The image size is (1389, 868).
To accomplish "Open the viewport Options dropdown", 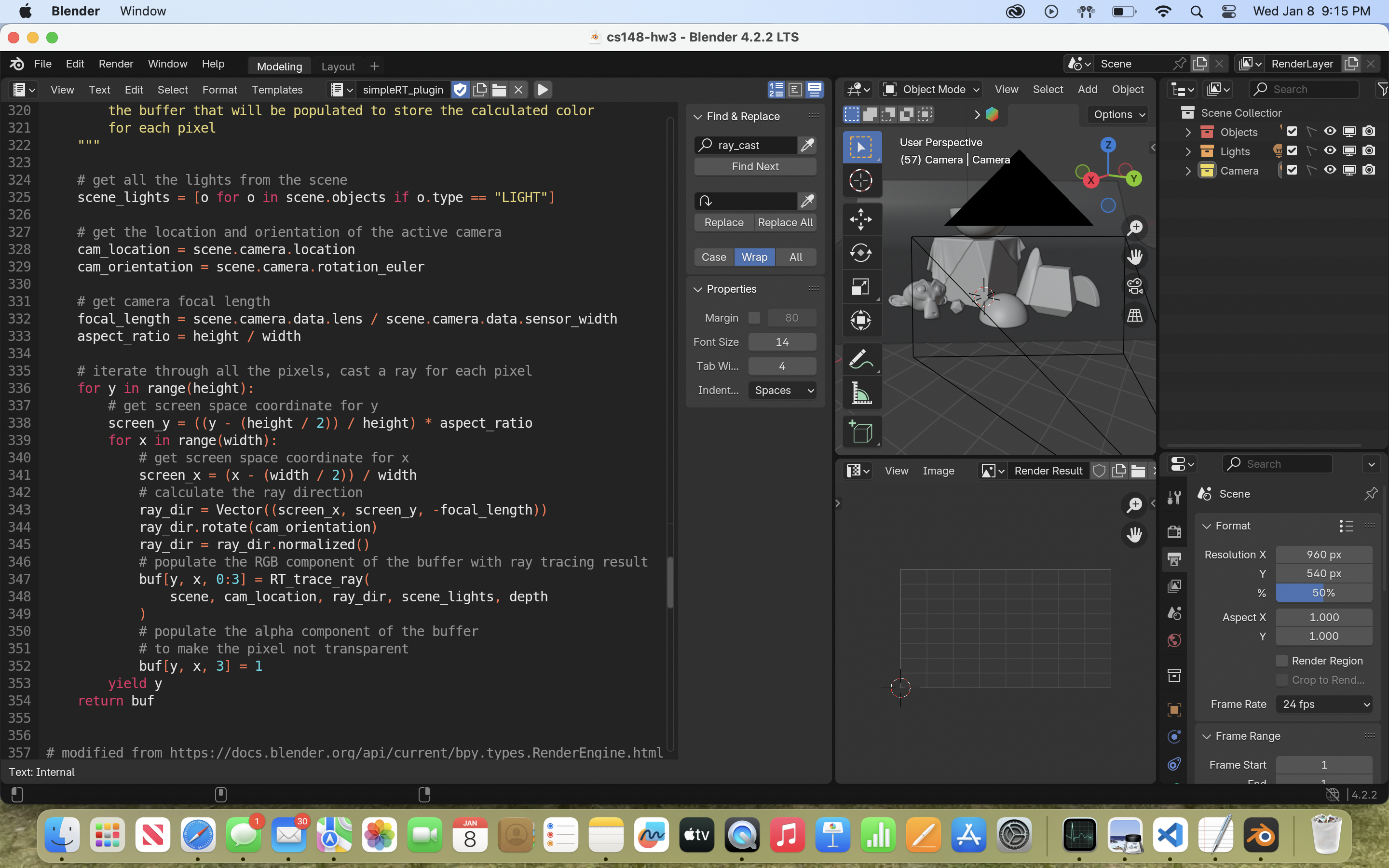I will pyautogui.click(x=1118, y=114).
